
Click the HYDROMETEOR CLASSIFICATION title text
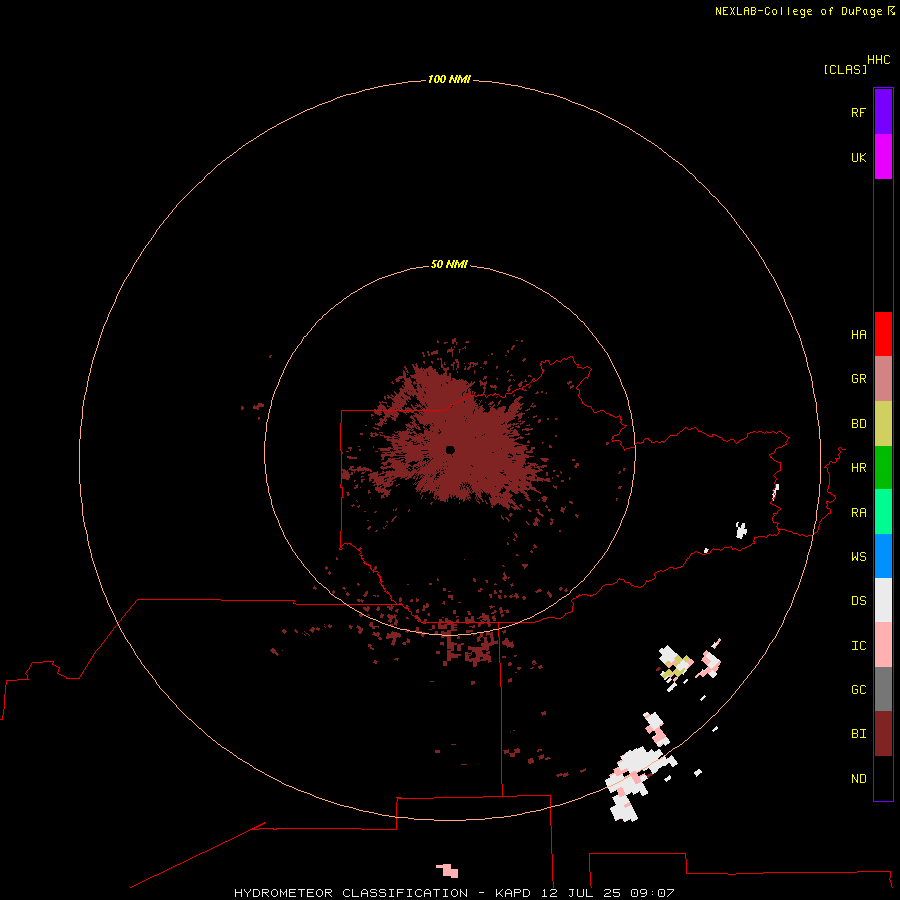[351, 893]
